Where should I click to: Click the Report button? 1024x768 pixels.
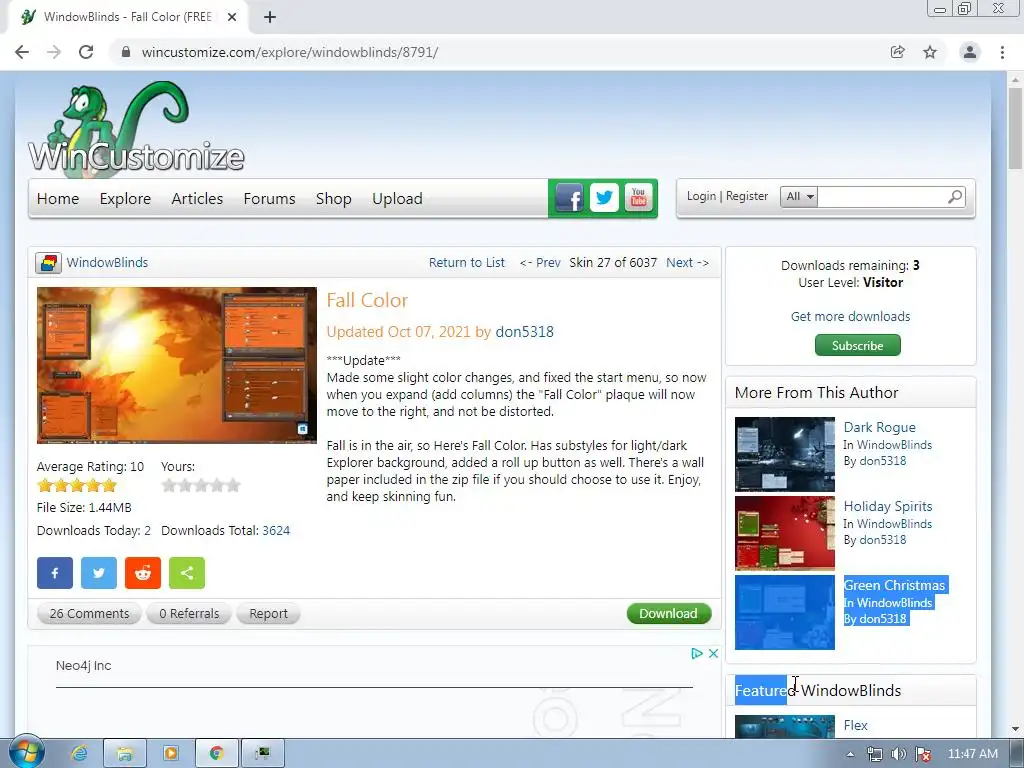(268, 614)
